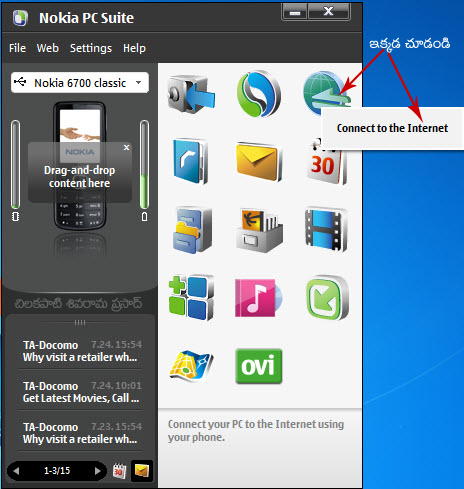Click the message panel grip handle
The width and height of the screenshot is (464, 489).
tap(80, 322)
